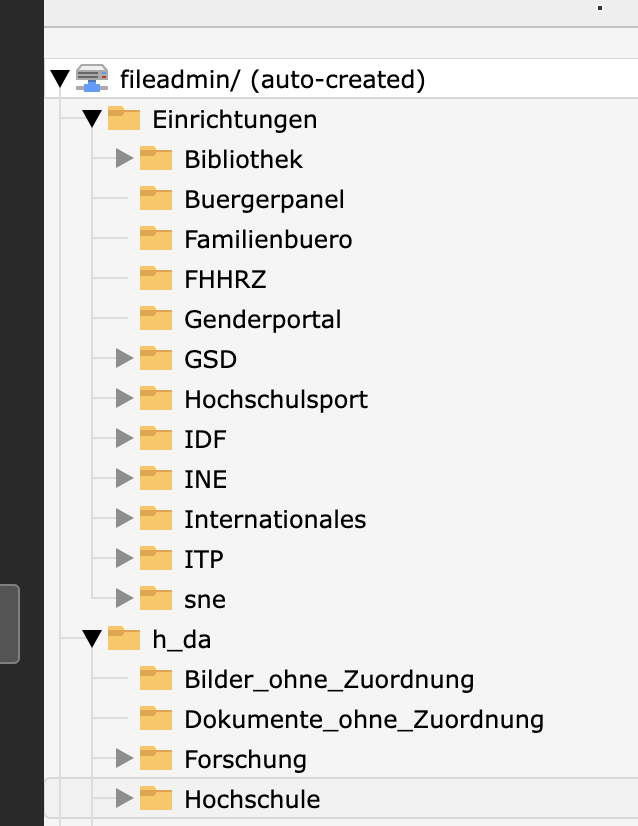The height and width of the screenshot is (826, 638).
Task: Click the Genderportal folder icon
Action: [156, 318]
